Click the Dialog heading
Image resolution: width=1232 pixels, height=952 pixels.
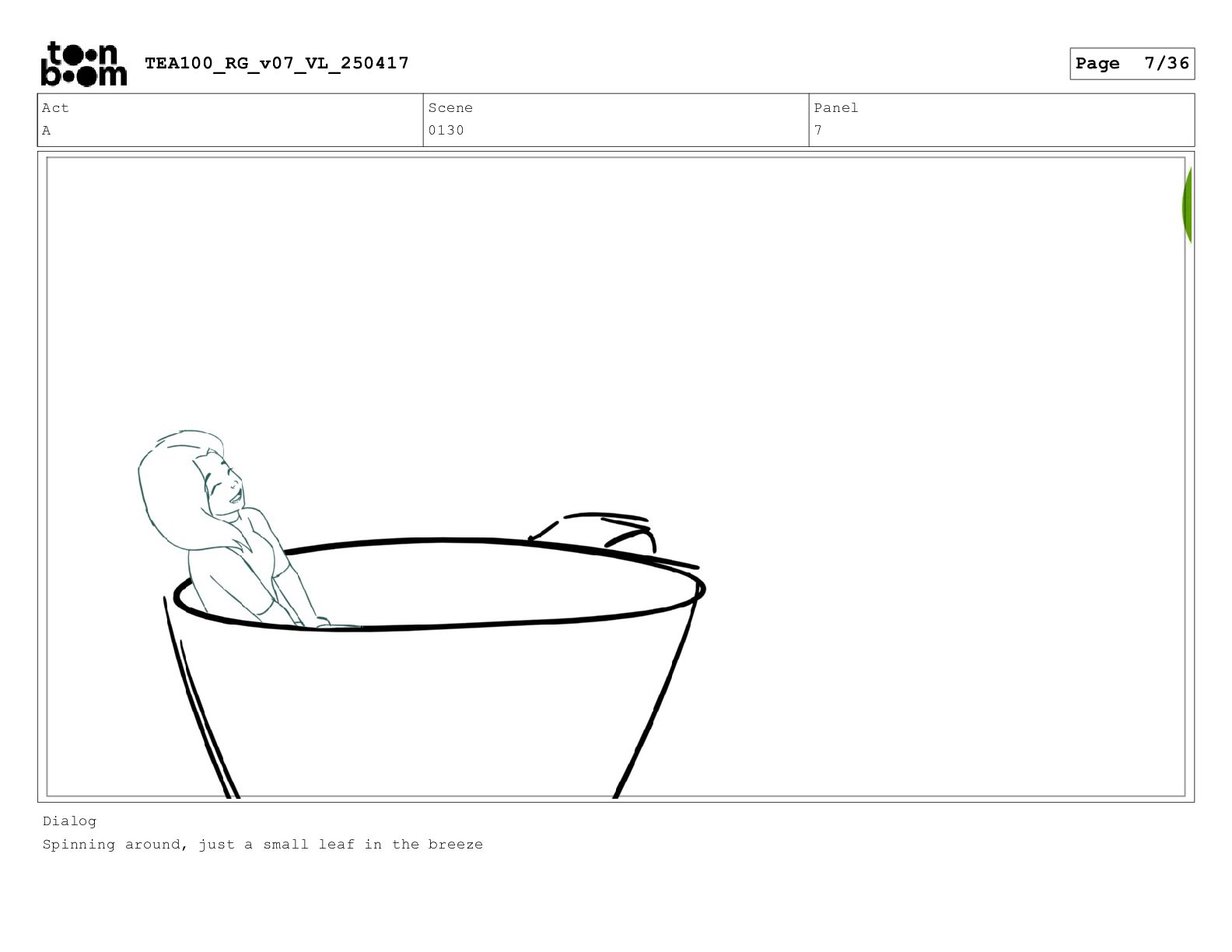coord(70,821)
